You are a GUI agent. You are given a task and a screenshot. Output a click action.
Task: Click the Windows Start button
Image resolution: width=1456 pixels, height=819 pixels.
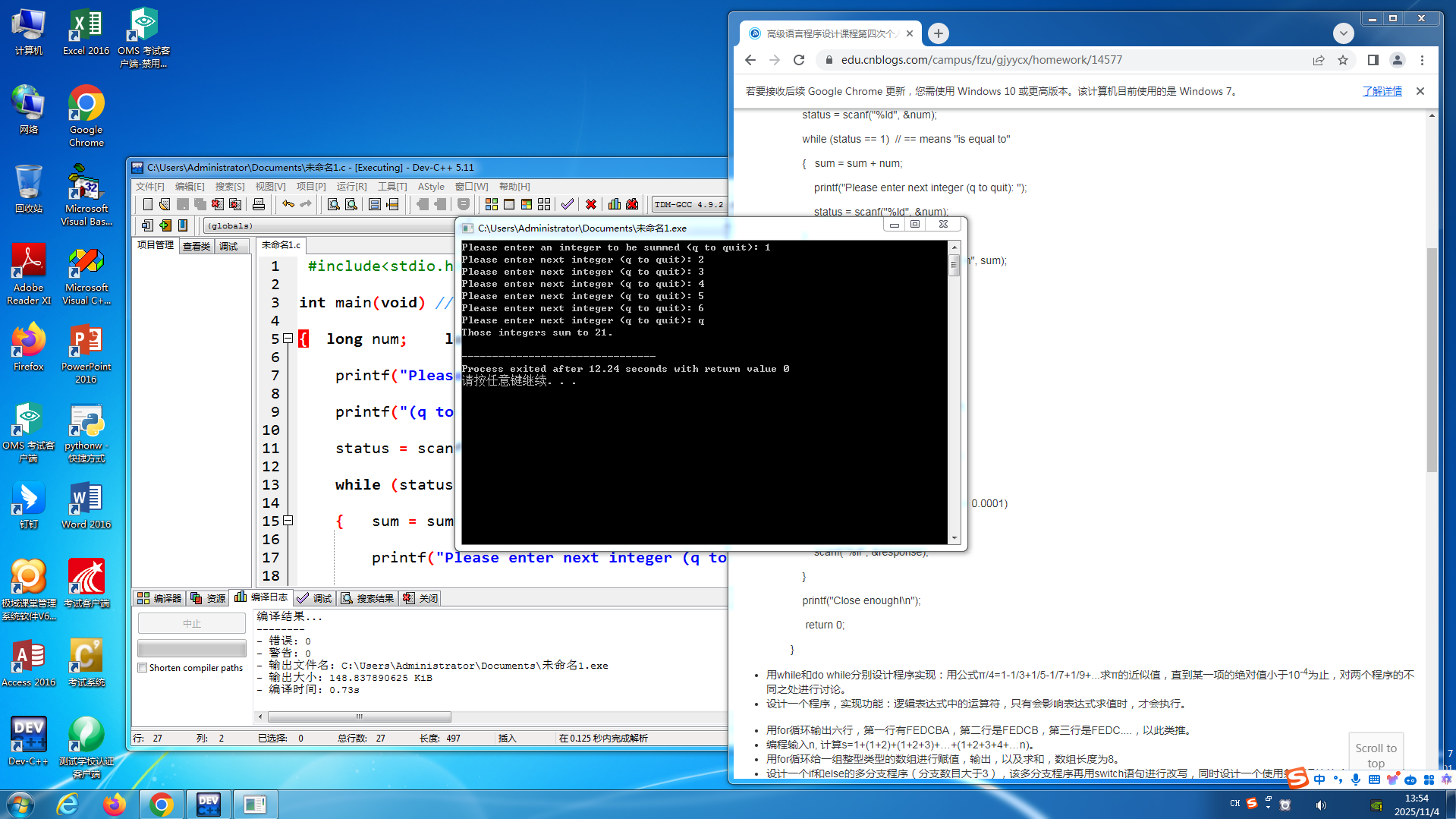[20, 804]
